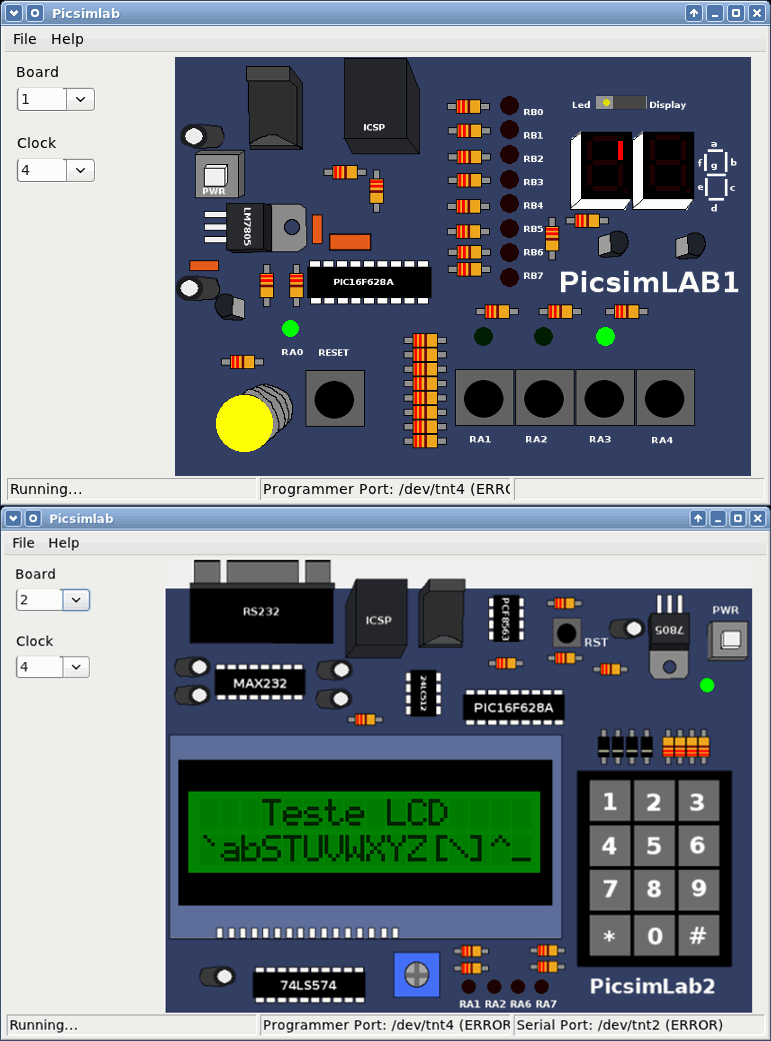This screenshot has width=771, height=1041.
Task: Tap keypad key 6
Action: (x=697, y=846)
